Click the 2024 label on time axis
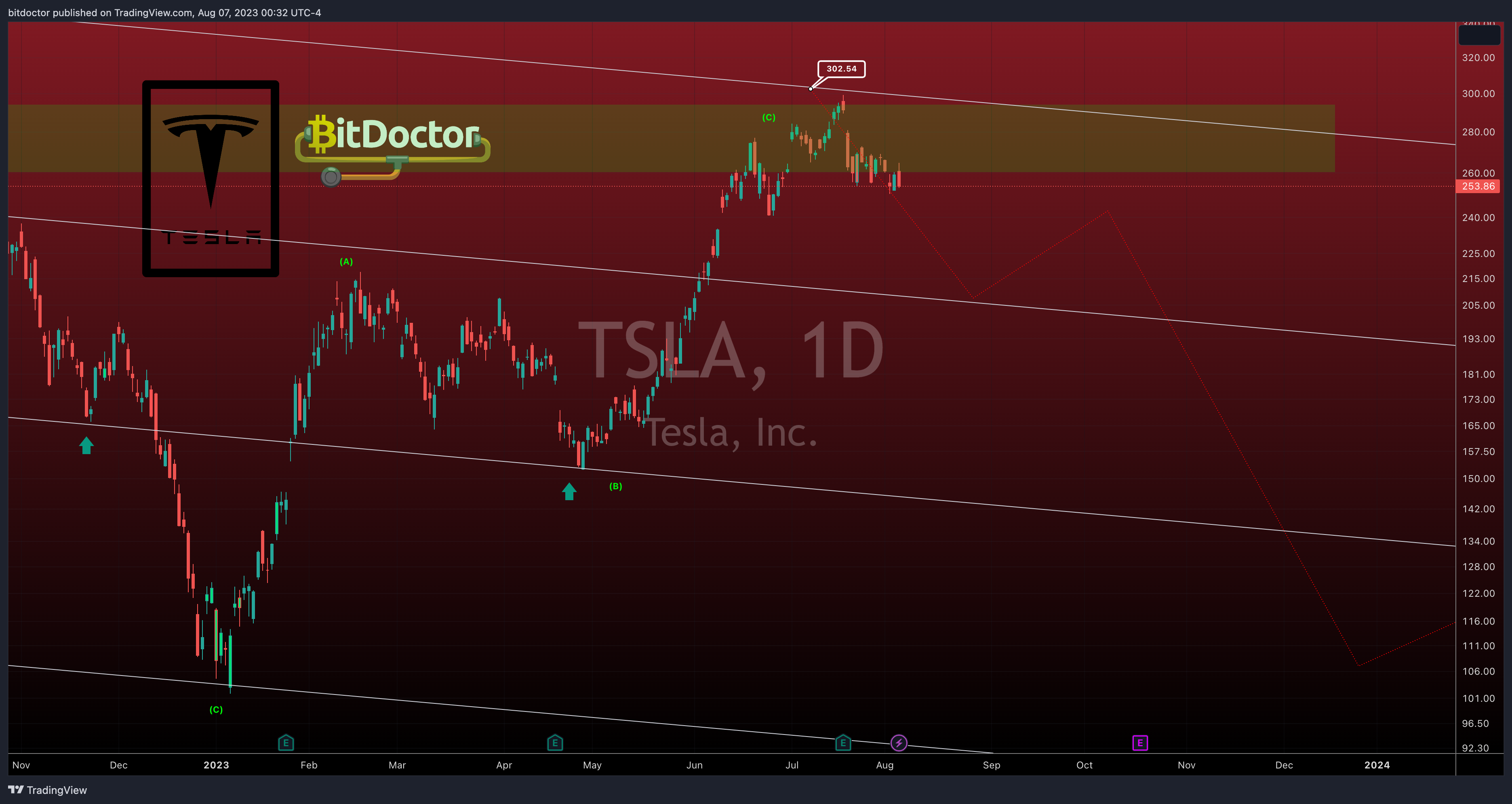The image size is (1512, 804). coord(1377,765)
